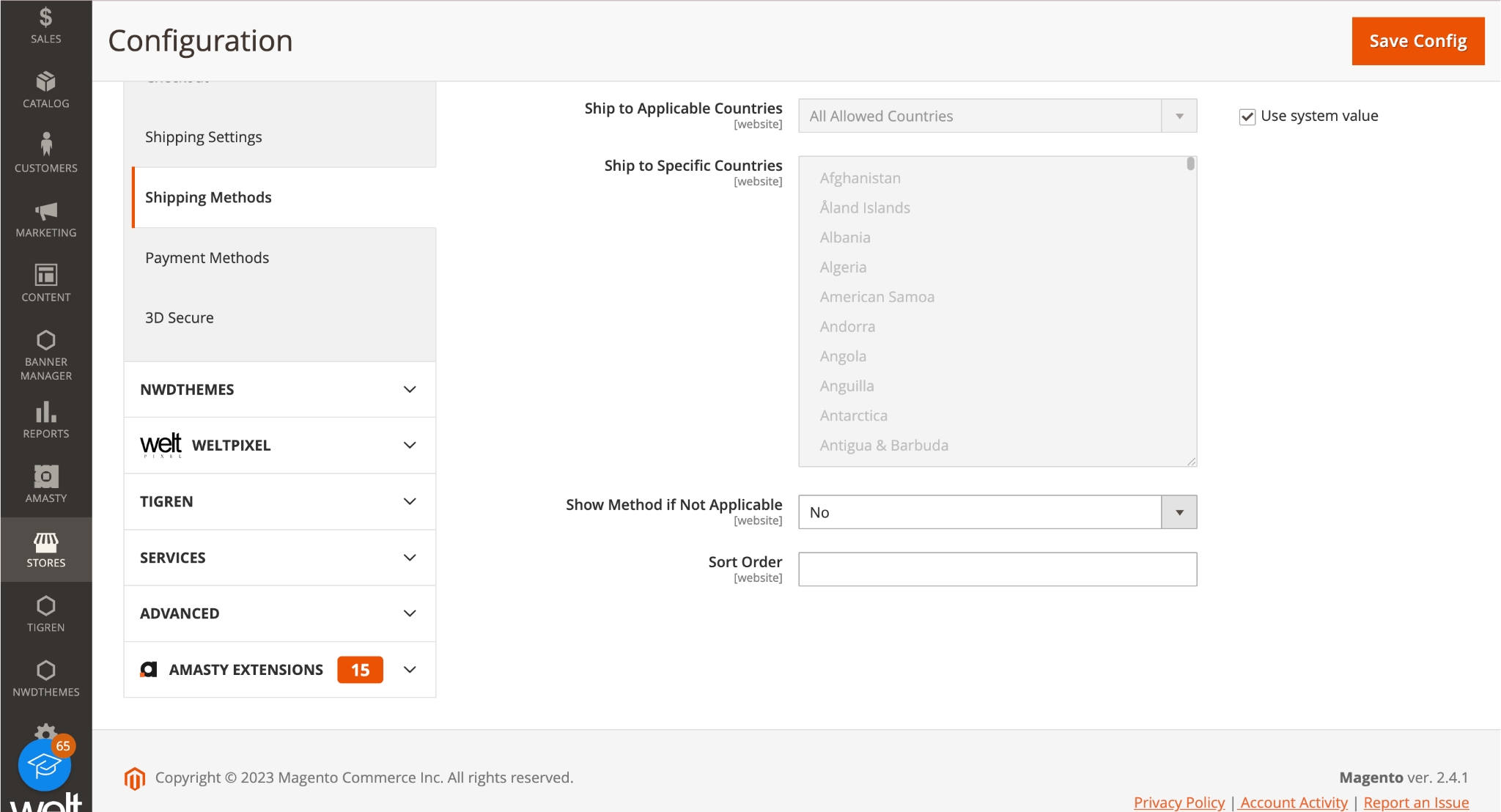Open the Sales menu icon
This screenshot has height=812, width=1501.
coord(45,18)
